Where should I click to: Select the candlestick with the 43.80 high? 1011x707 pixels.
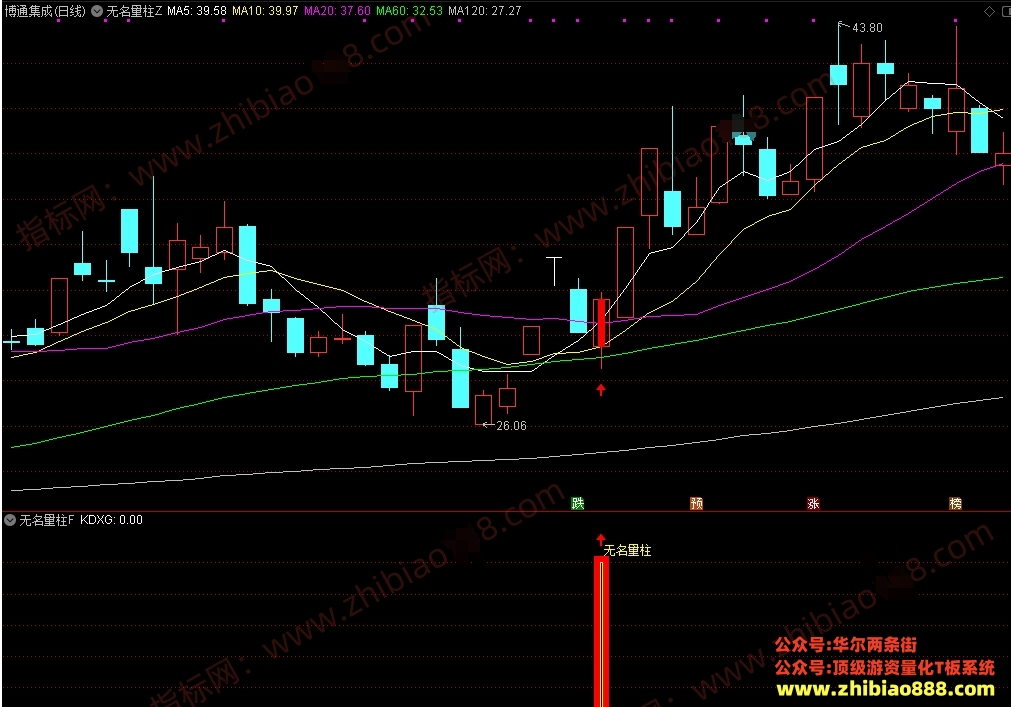838,74
